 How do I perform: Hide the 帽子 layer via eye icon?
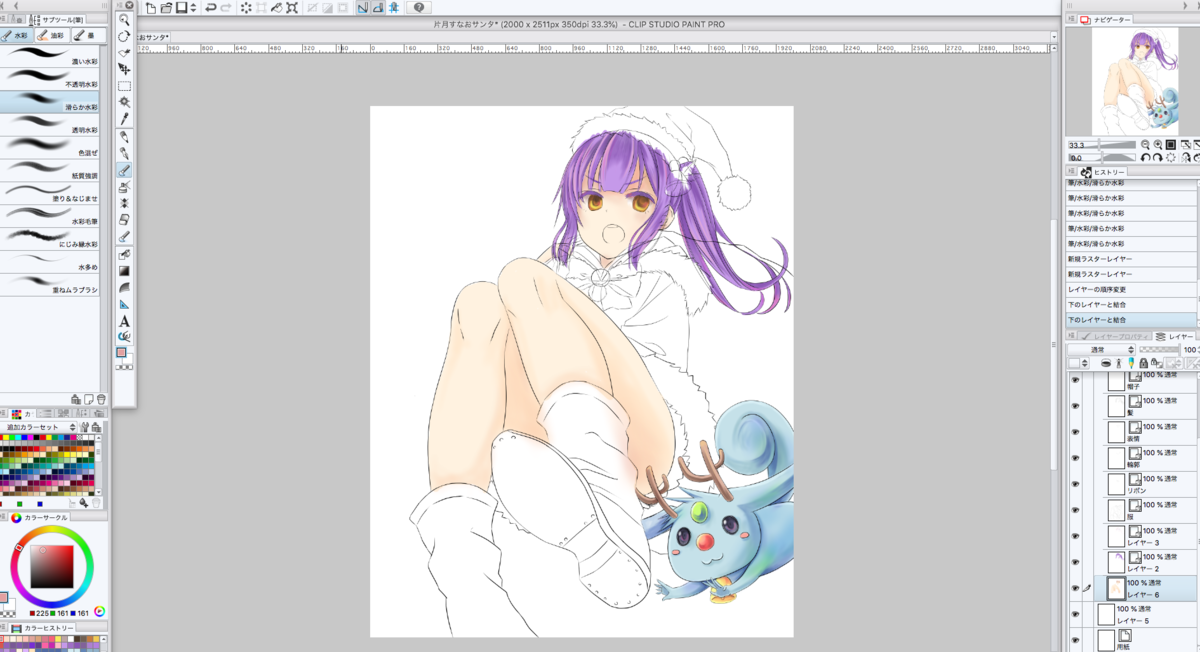click(1076, 381)
